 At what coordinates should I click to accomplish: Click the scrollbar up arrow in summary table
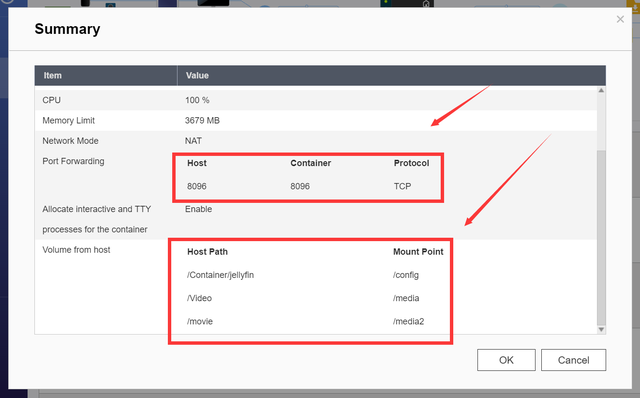click(x=601, y=91)
